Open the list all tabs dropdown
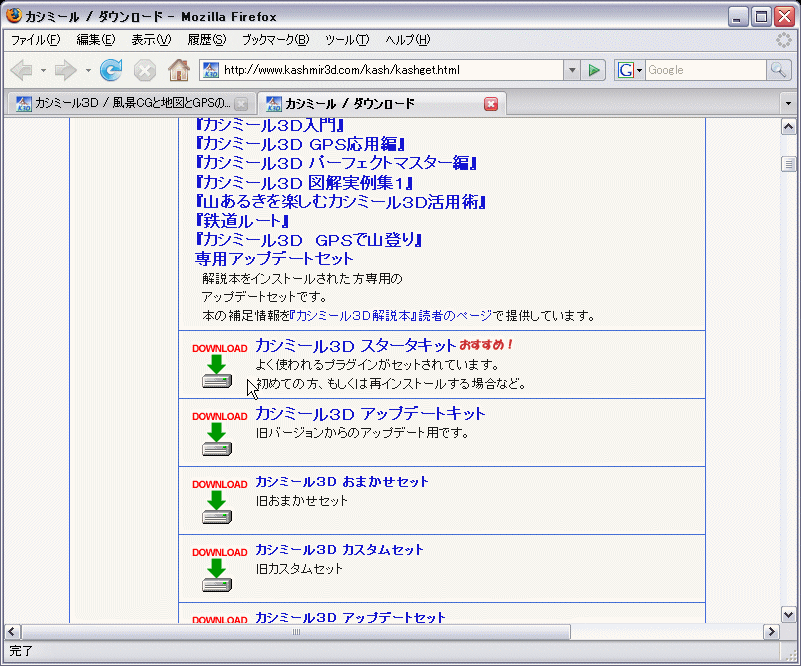 (788, 104)
